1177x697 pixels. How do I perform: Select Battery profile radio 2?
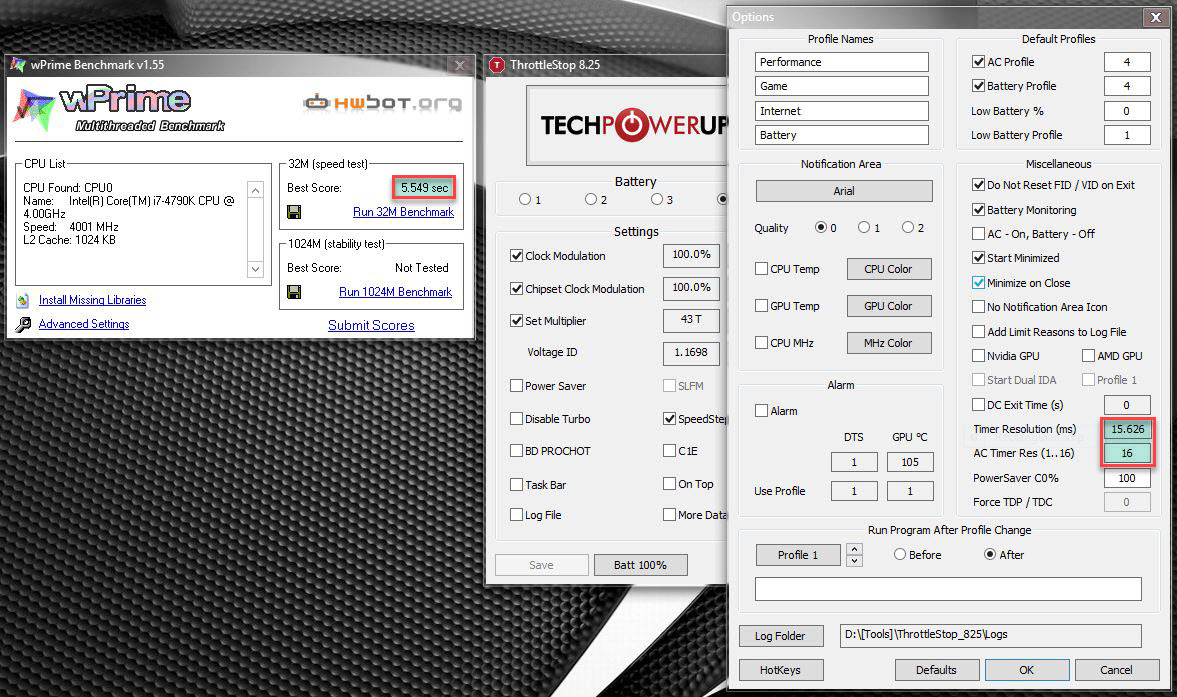591,200
